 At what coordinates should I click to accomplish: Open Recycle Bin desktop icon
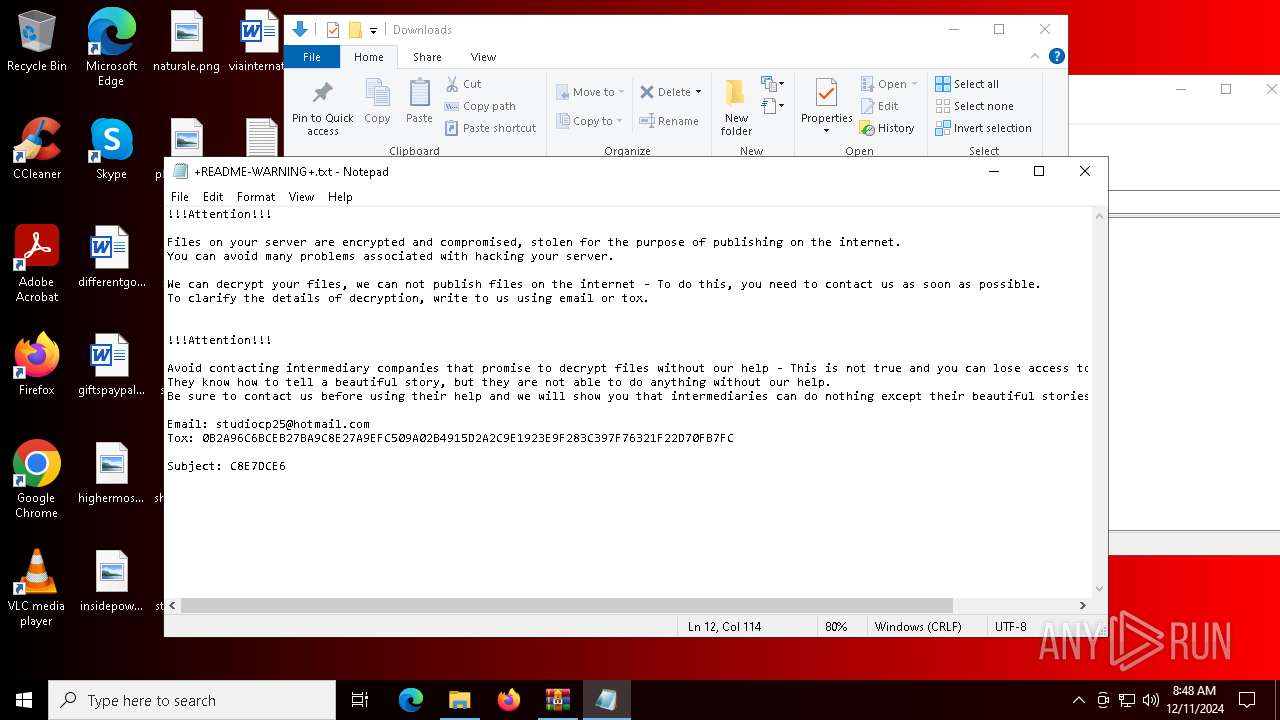click(37, 42)
